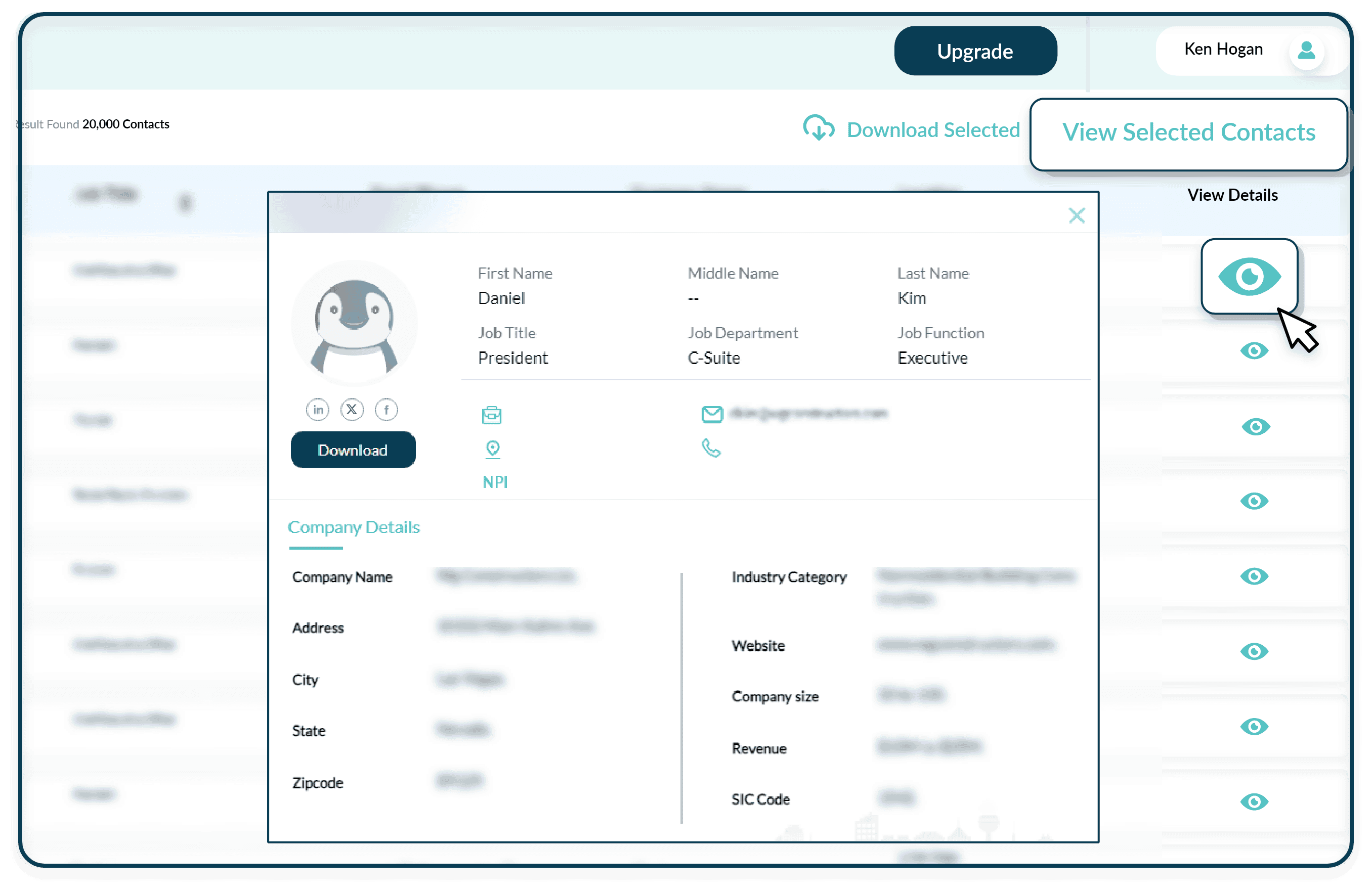This screenshot has width=1372, height=892.
Task: Click the Upgrade menu button
Action: 974,49
